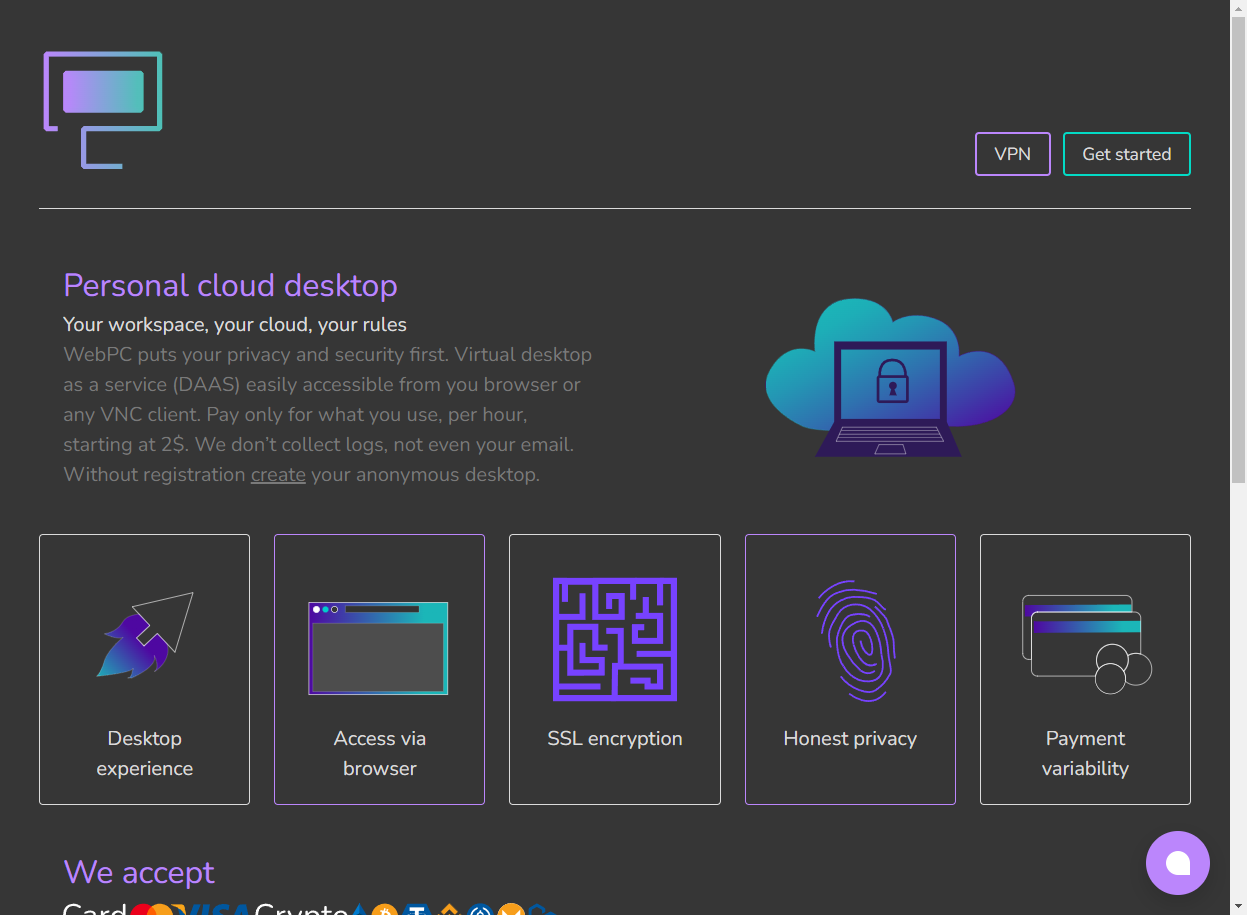Screen dimensions: 1247x915
Task: Click the page vertical scrollbar thumb
Action: pos(1238,250)
